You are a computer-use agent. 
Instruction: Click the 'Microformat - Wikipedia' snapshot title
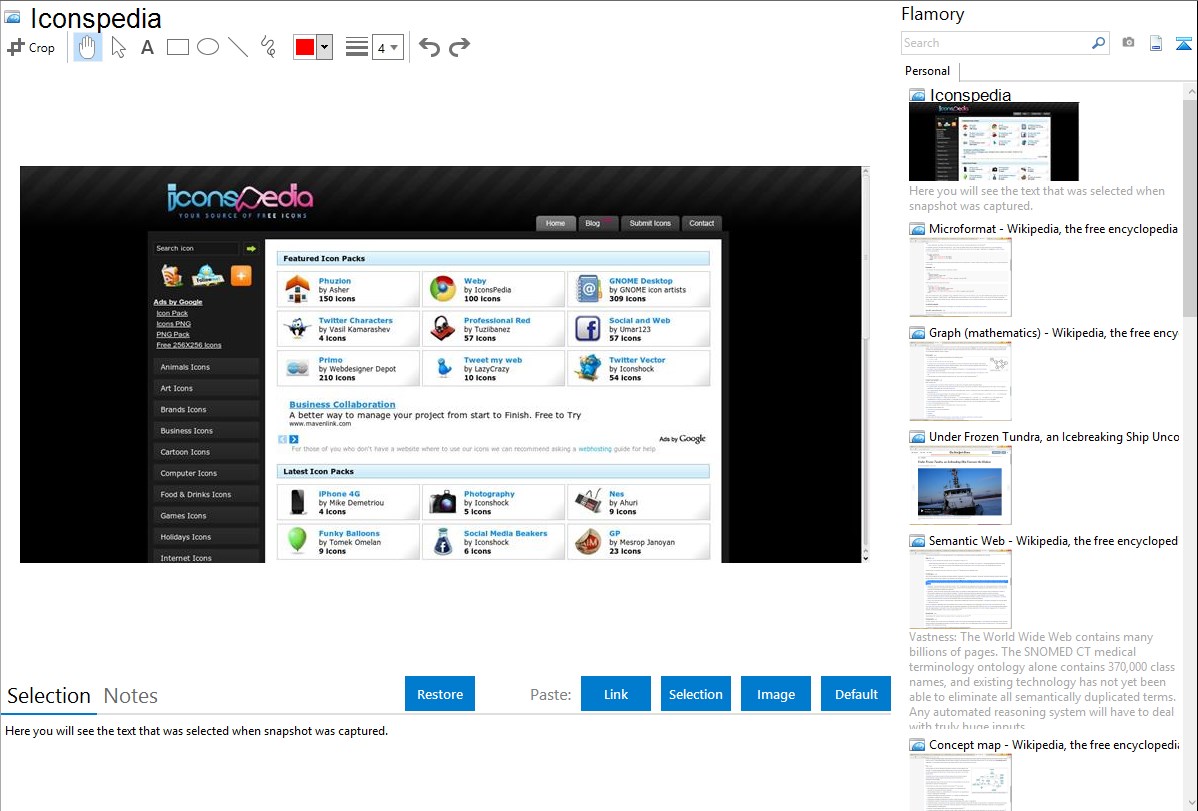(x=1053, y=229)
